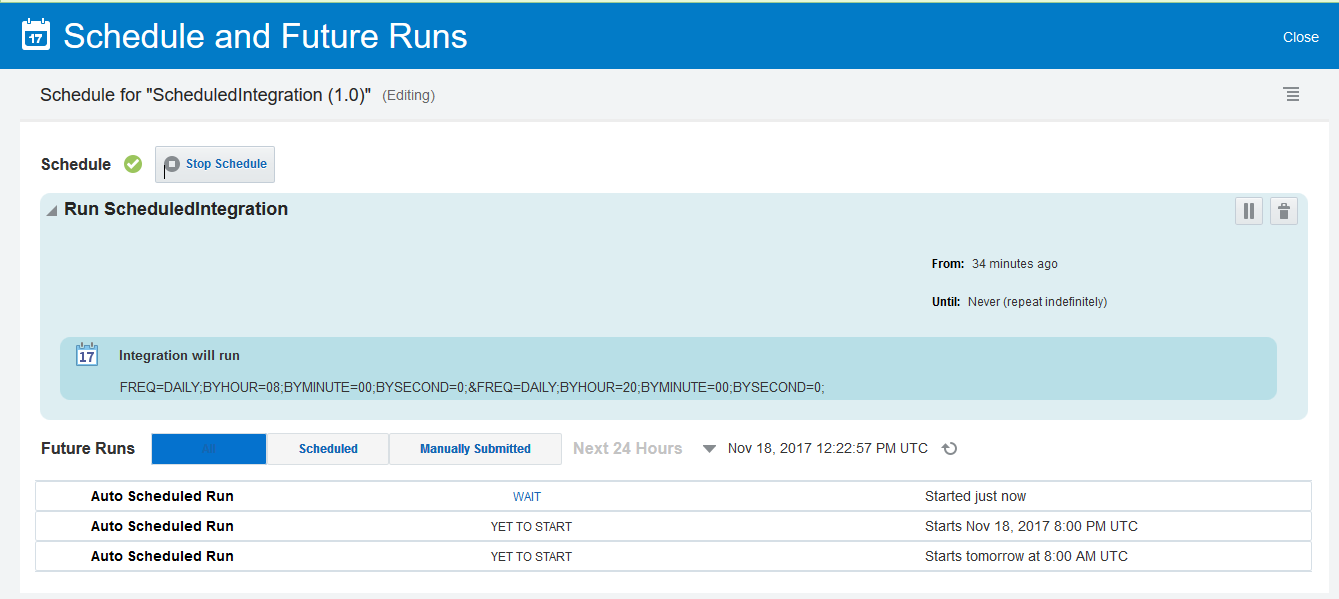Viewport: 1339px width, 599px height.
Task: Click the dropdown arrow beside timestamp
Action: click(x=709, y=448)
